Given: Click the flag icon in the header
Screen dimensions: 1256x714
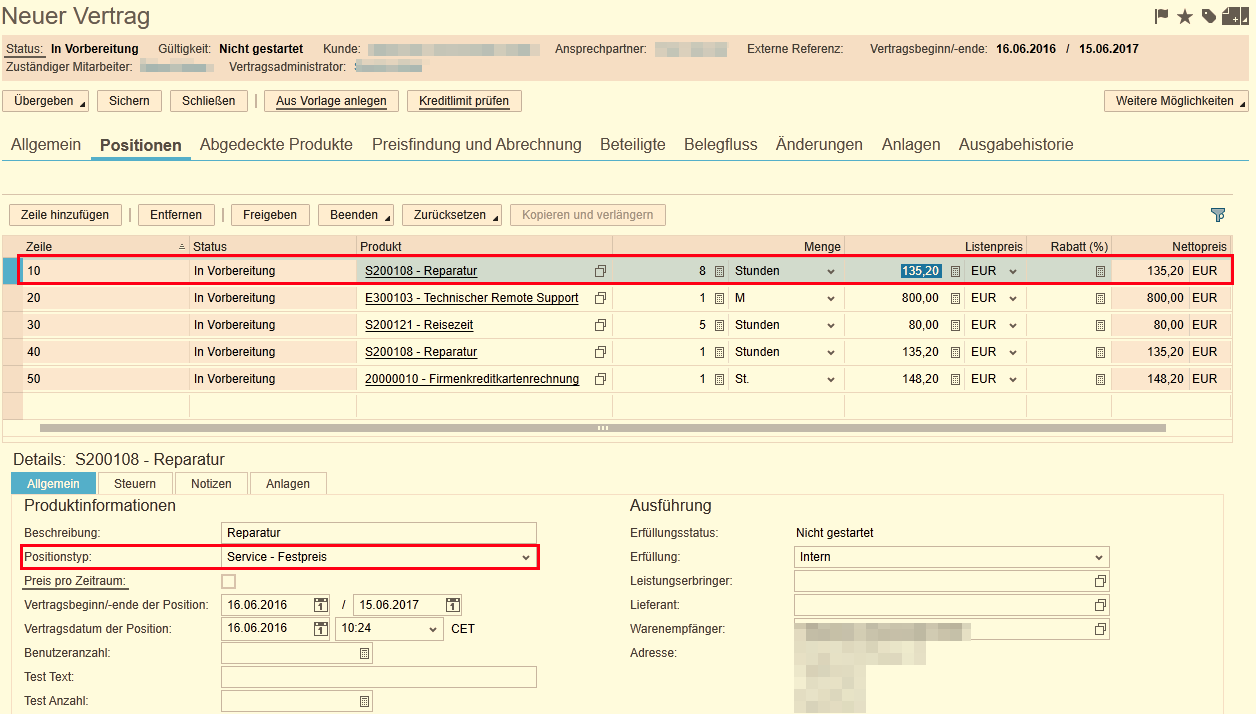Looking at the screenshot, I should tap(1162, 15).
